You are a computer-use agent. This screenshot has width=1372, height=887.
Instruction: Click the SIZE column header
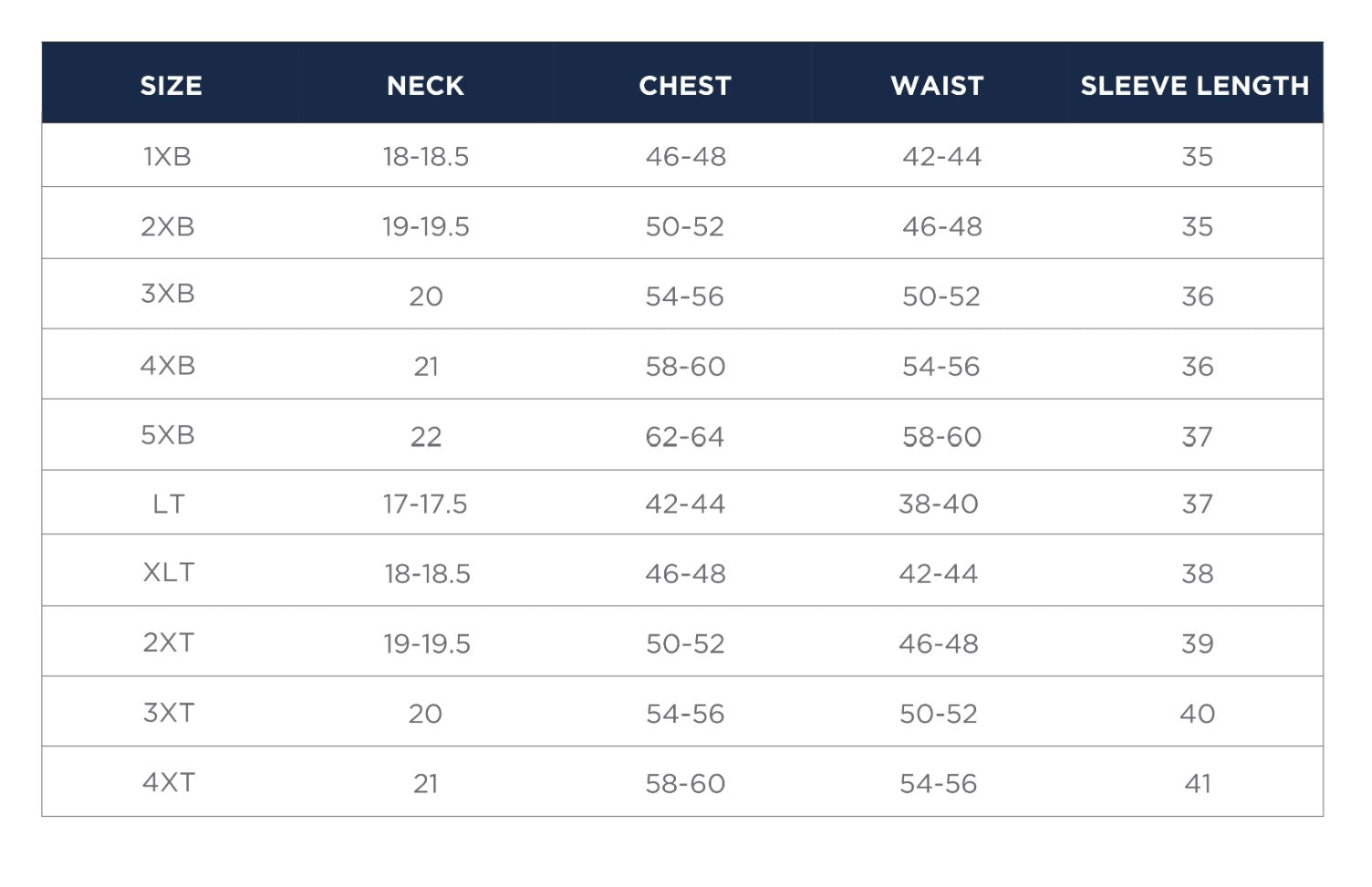(x=171, y=86)
